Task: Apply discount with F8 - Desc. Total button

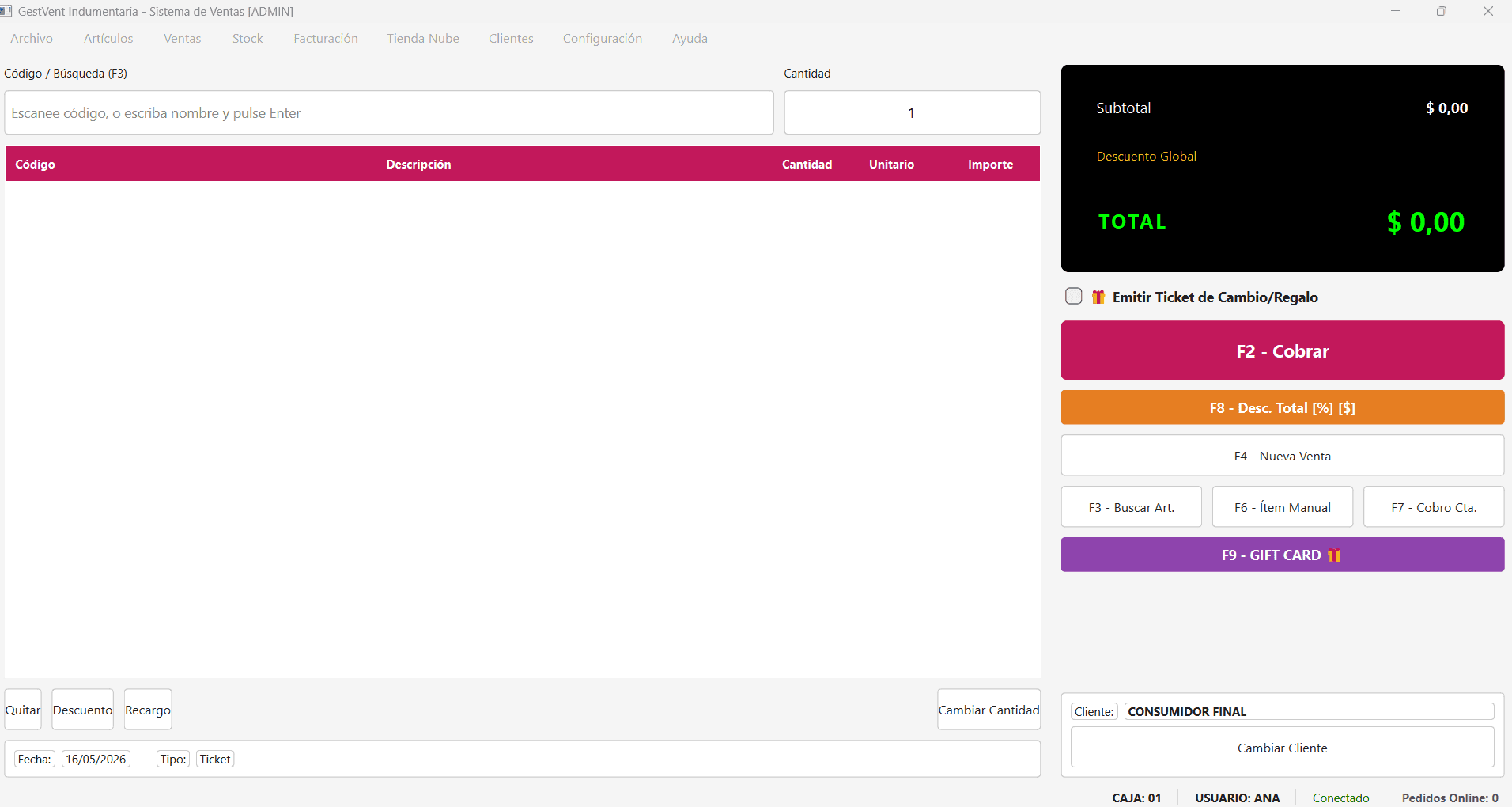Action: pyautogui.click(x=1283, y=408)
